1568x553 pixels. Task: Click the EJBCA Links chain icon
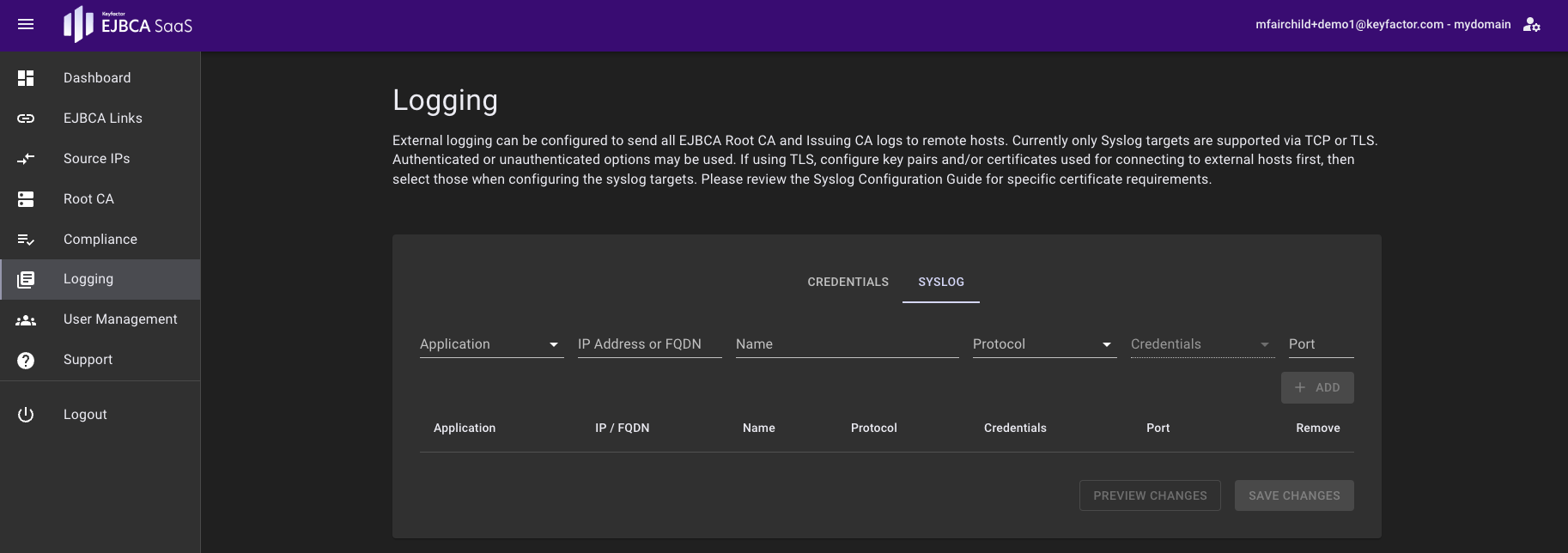click(26, 118)
